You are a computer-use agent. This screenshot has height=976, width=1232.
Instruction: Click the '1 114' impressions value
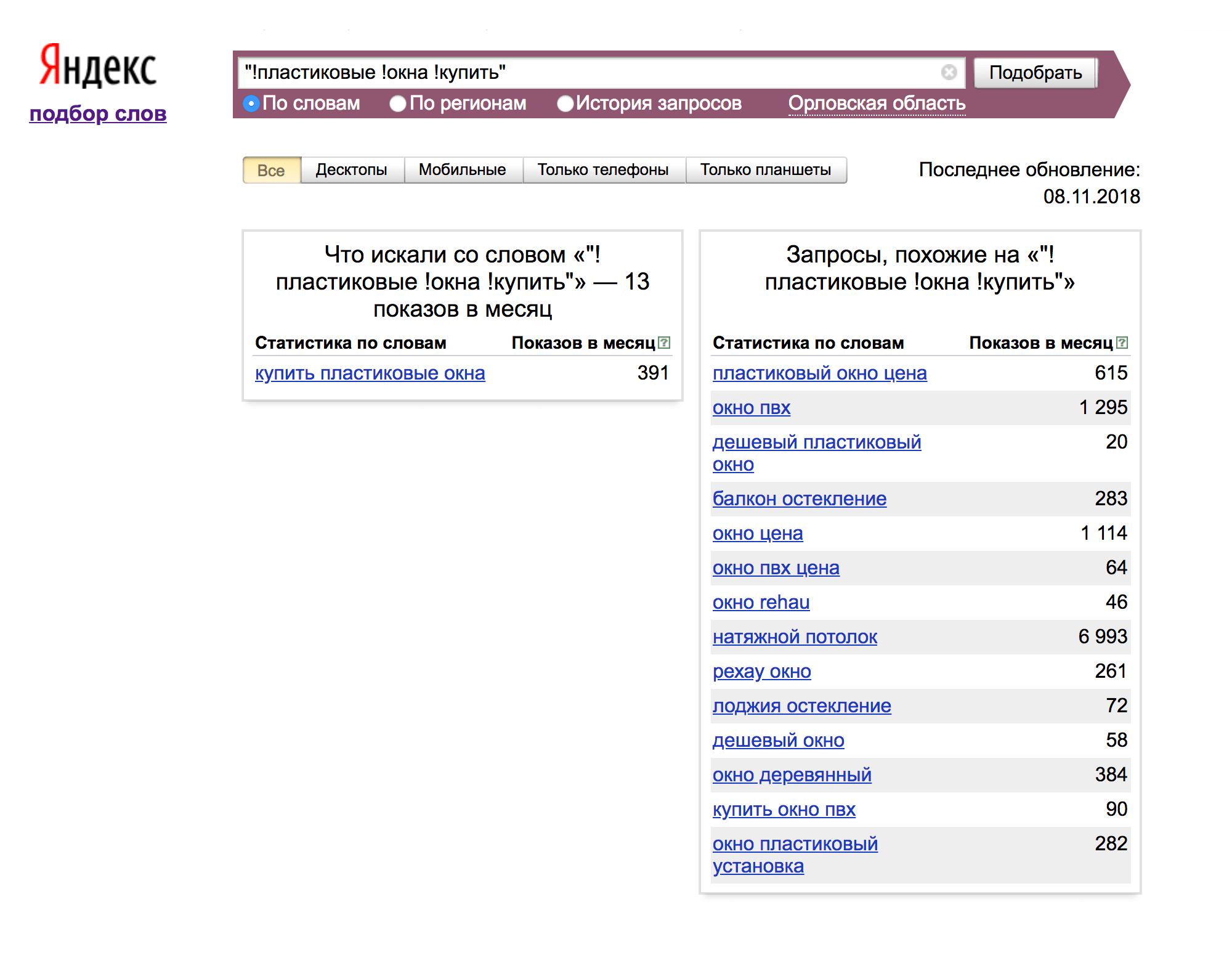1104,533
